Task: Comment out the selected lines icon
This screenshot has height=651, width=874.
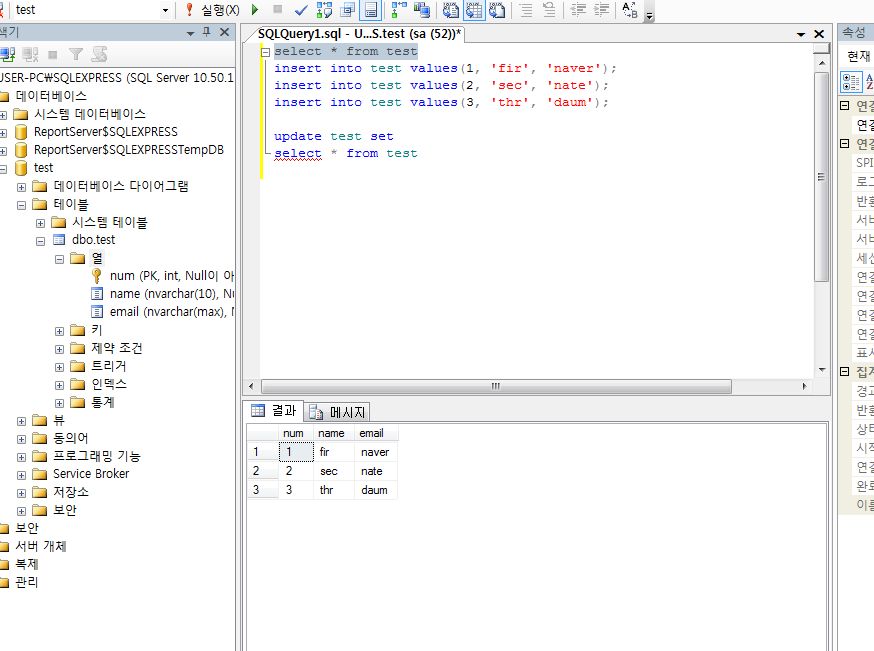Action: click(x=526, y=9)
